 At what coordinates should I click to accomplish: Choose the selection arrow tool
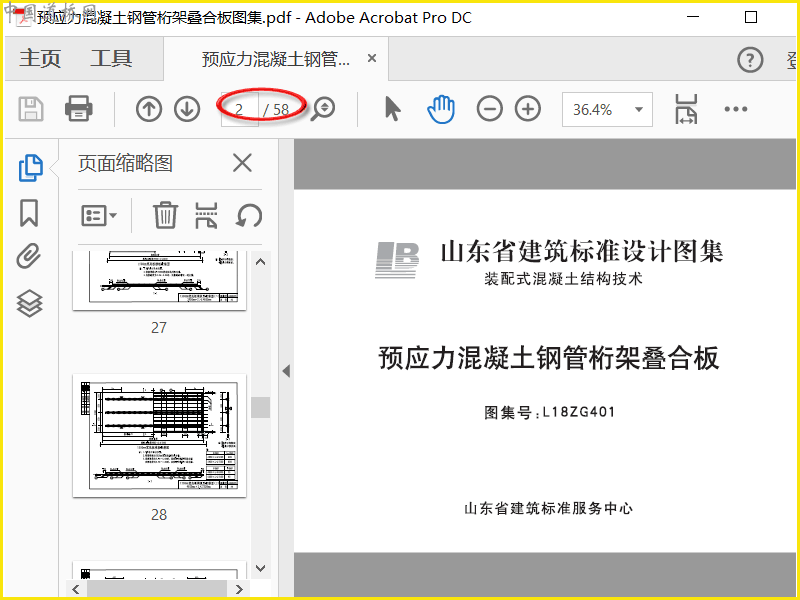point(392,109)
